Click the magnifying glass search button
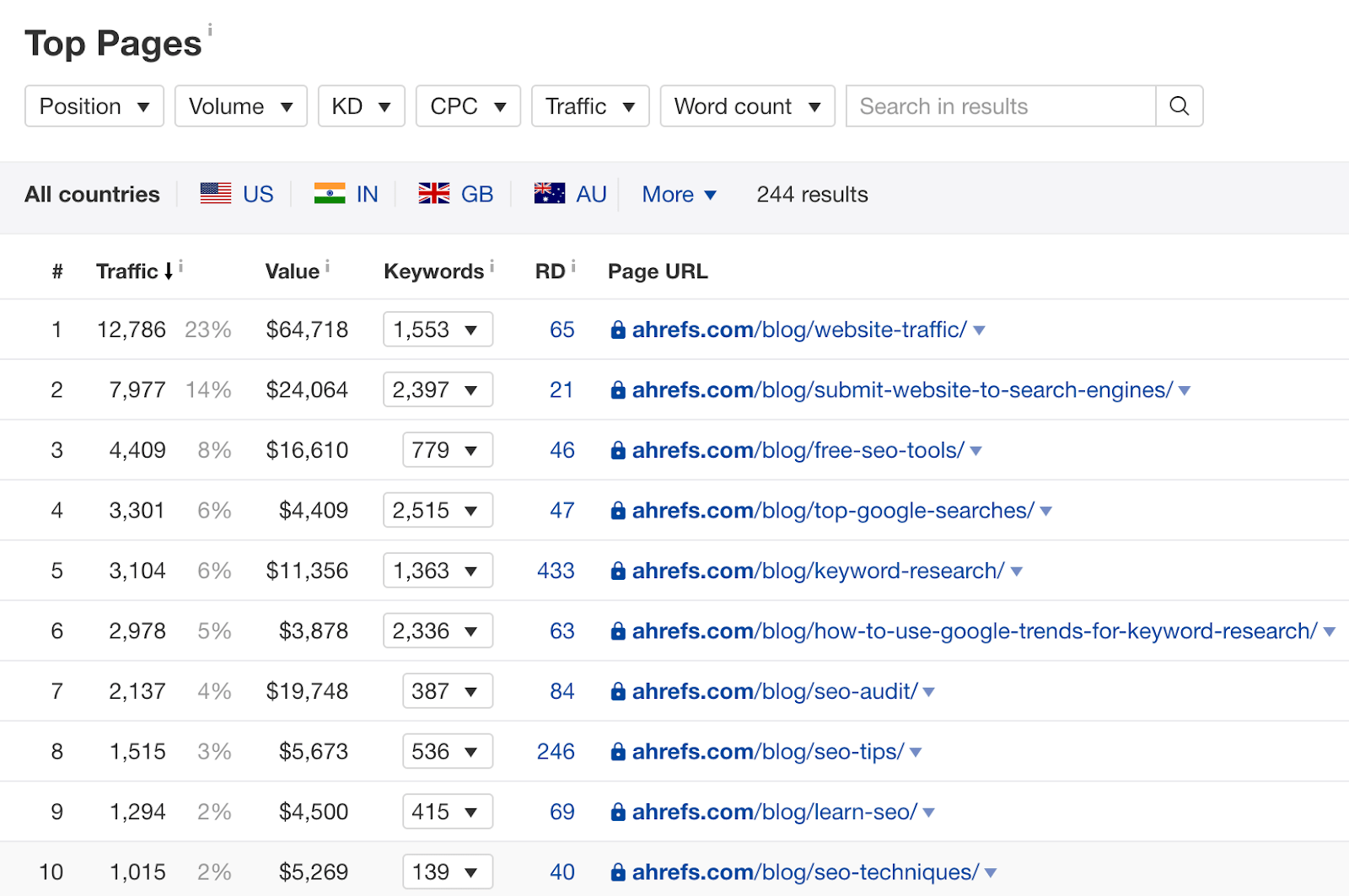The width and height of the screenshot is (1349, 896). (x=1179, y=106)
